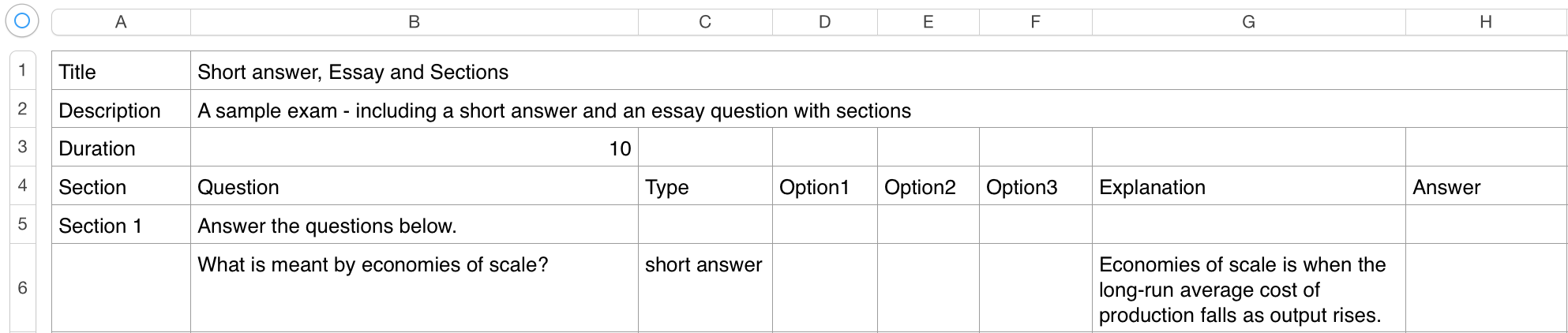Viewport: 1568px width, 333px height.
Task: Click the table handle circle icon
Action: 22,21
